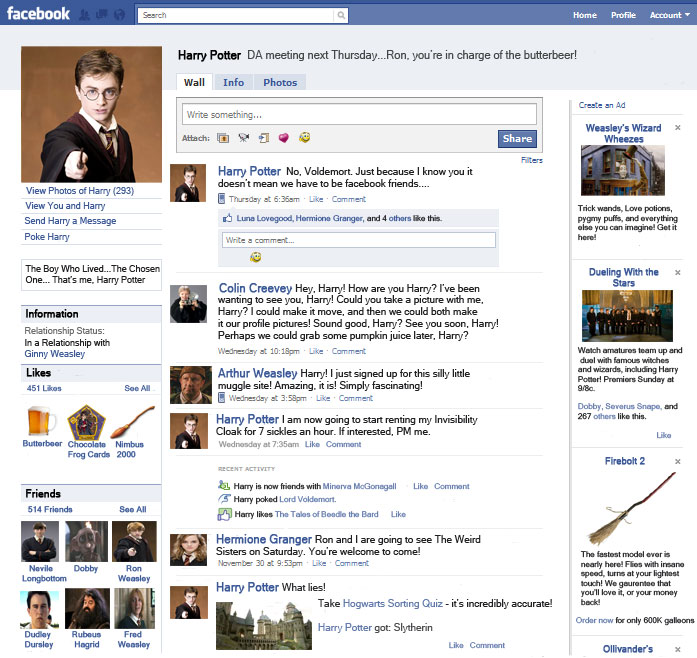Open the Filters link
The height and width of the screenshot is (658, 697).
(x=532, y=160)
